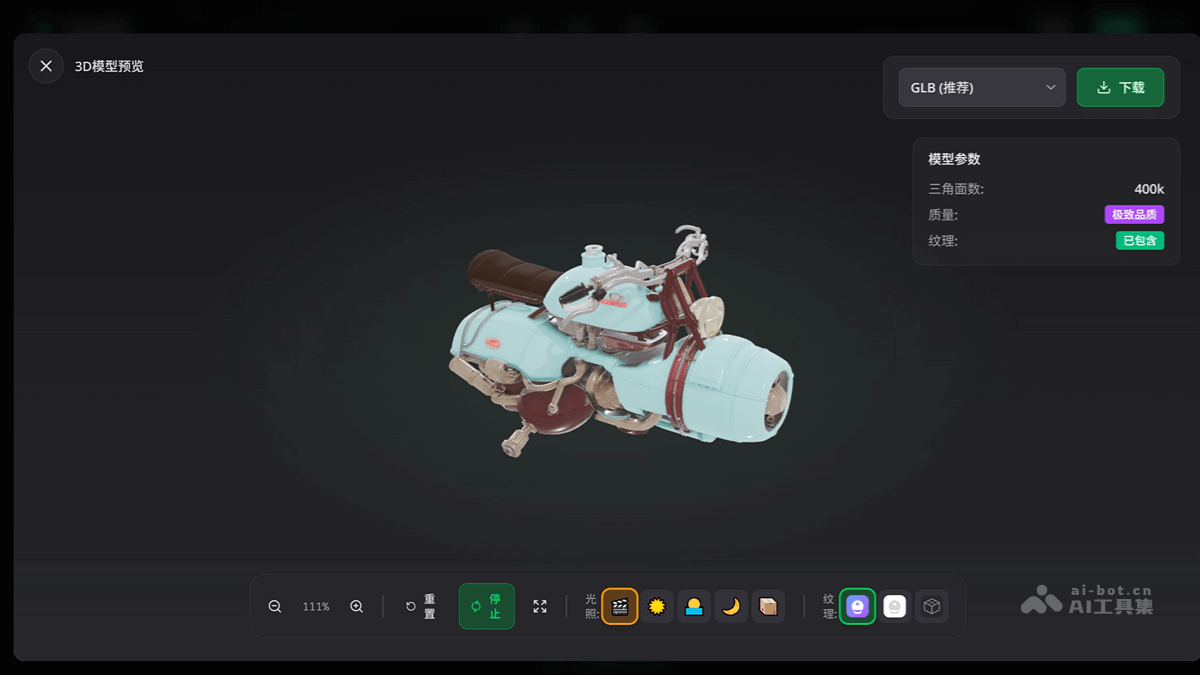Click the 111% zoom level readout
This screenshot has width=1200, height=675.
click(316, 607)
